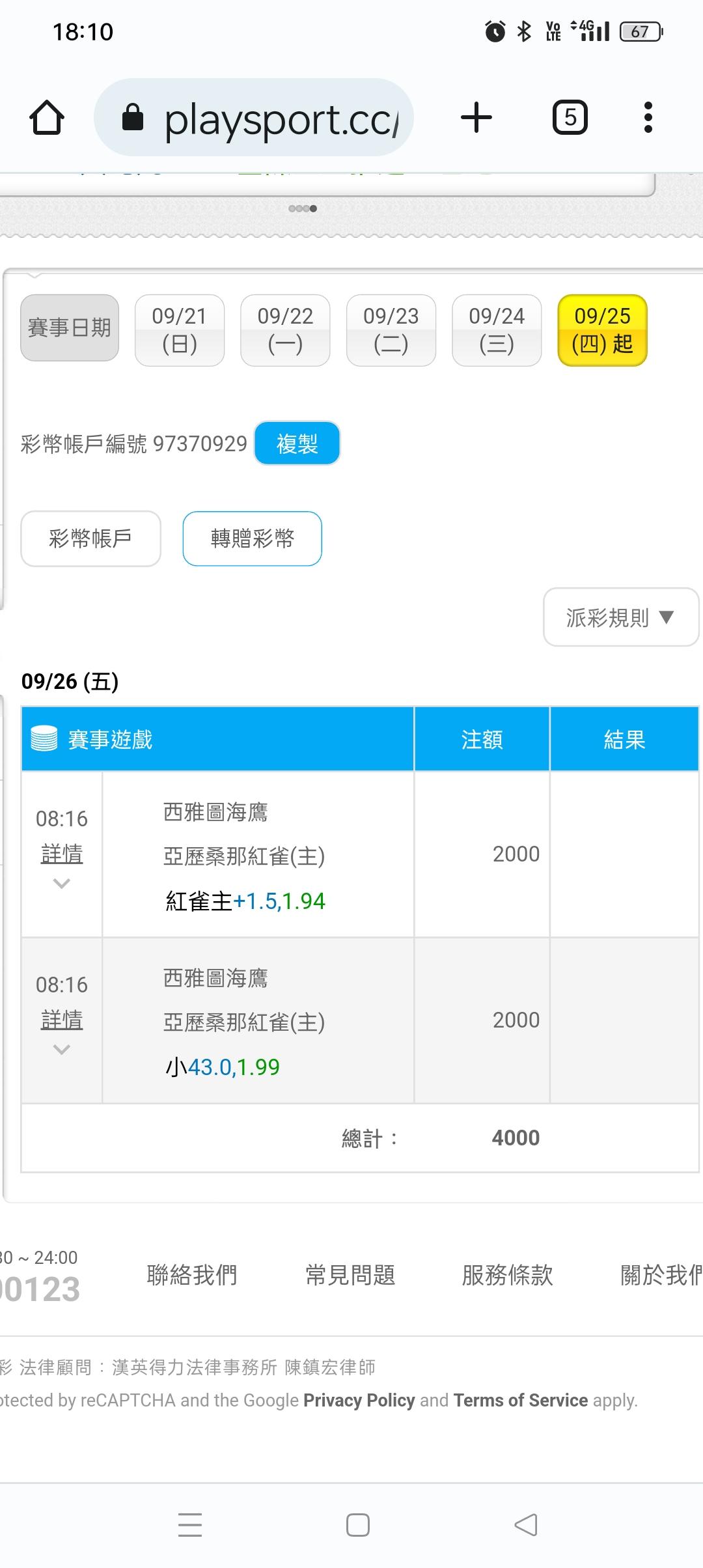Select the 09/25 (四) 起 date tab
The height and width of the screenshot is (1568, 703).
(x=603, y=330)
